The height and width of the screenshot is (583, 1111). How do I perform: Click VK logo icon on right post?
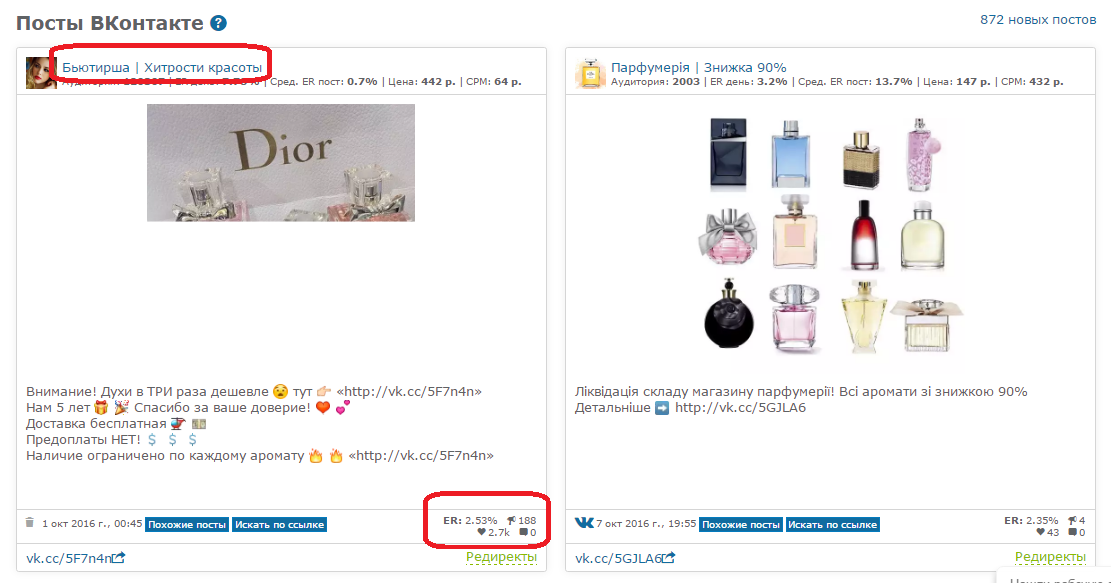point(584,523)
